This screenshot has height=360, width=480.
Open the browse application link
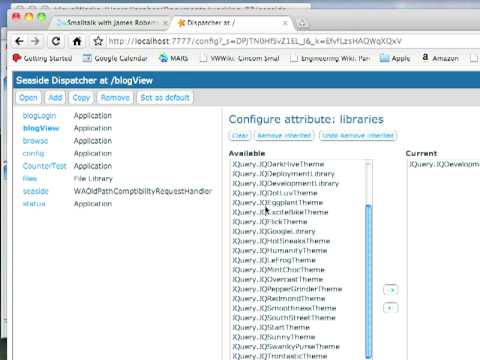[x=35, y=141]
